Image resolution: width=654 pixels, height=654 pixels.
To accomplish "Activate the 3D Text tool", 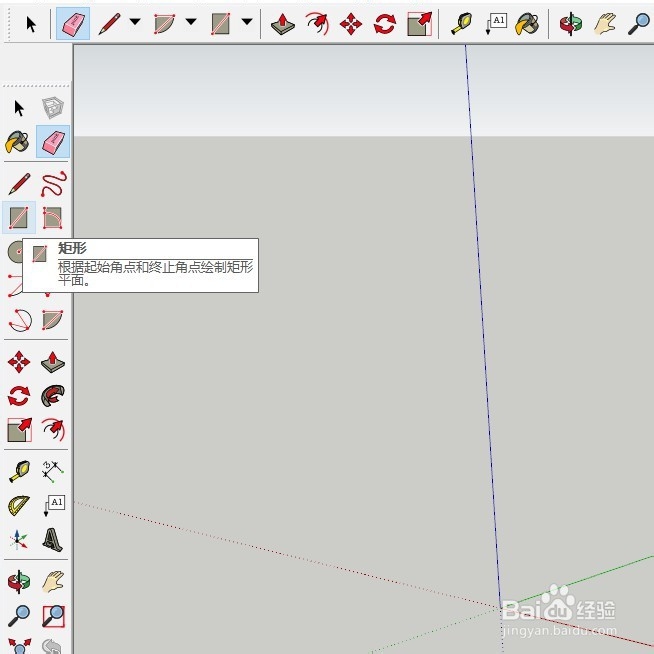I will pos(53,540).
